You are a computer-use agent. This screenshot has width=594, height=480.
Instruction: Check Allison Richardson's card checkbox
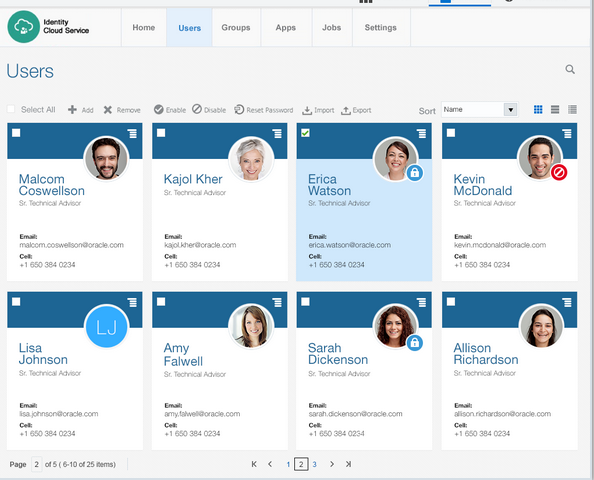(x=451, y=302)
